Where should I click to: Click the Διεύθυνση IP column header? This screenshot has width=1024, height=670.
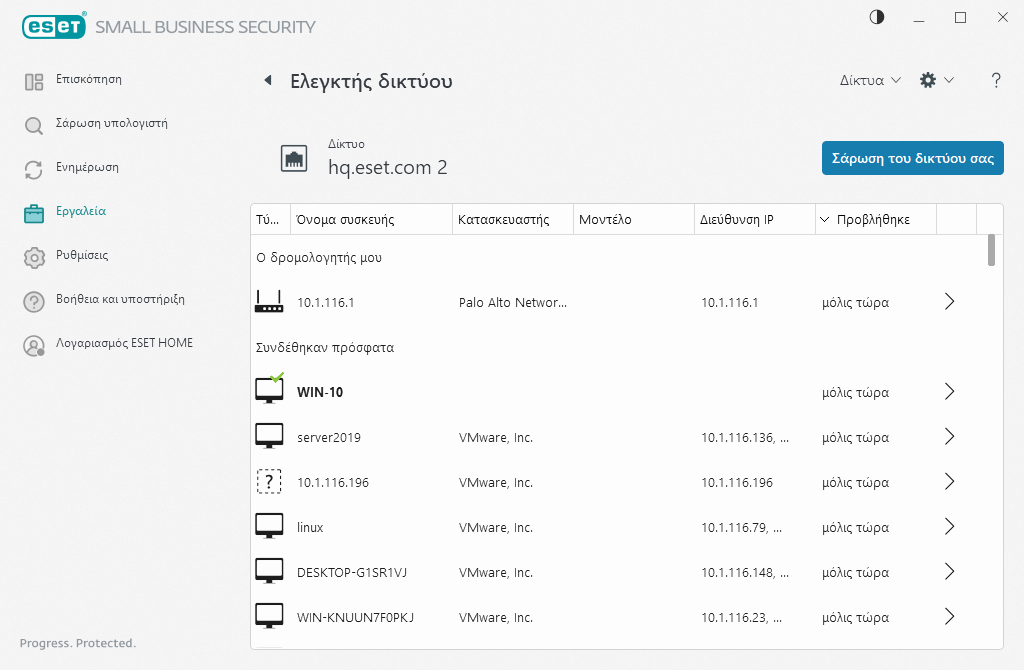(x=755, y=219)
